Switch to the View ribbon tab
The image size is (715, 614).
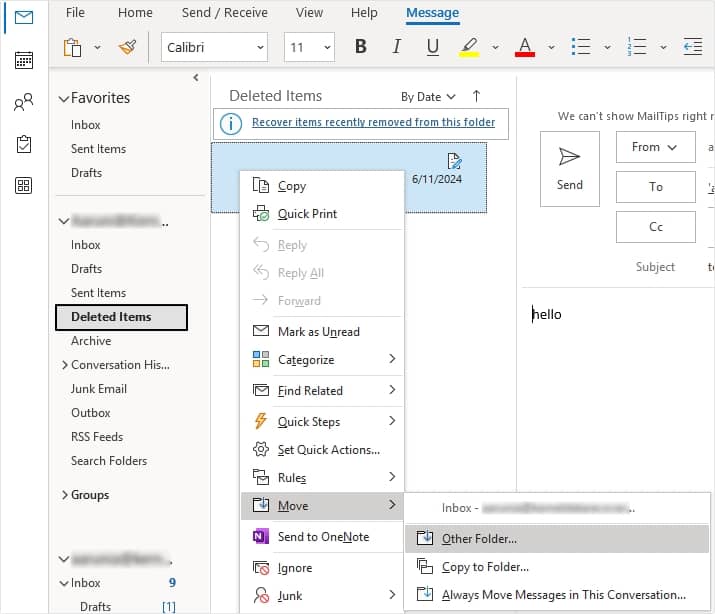[309, 13]
